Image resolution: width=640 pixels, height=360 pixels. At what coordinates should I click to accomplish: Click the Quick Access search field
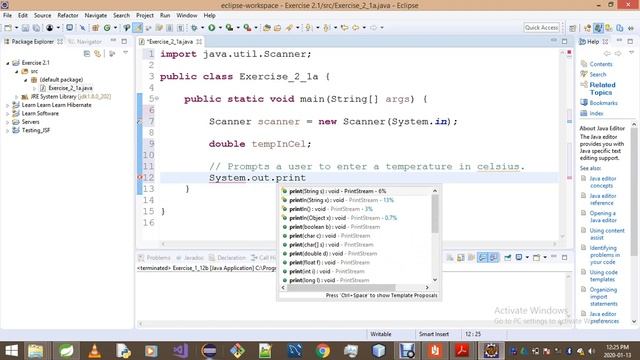coord(541,28)
